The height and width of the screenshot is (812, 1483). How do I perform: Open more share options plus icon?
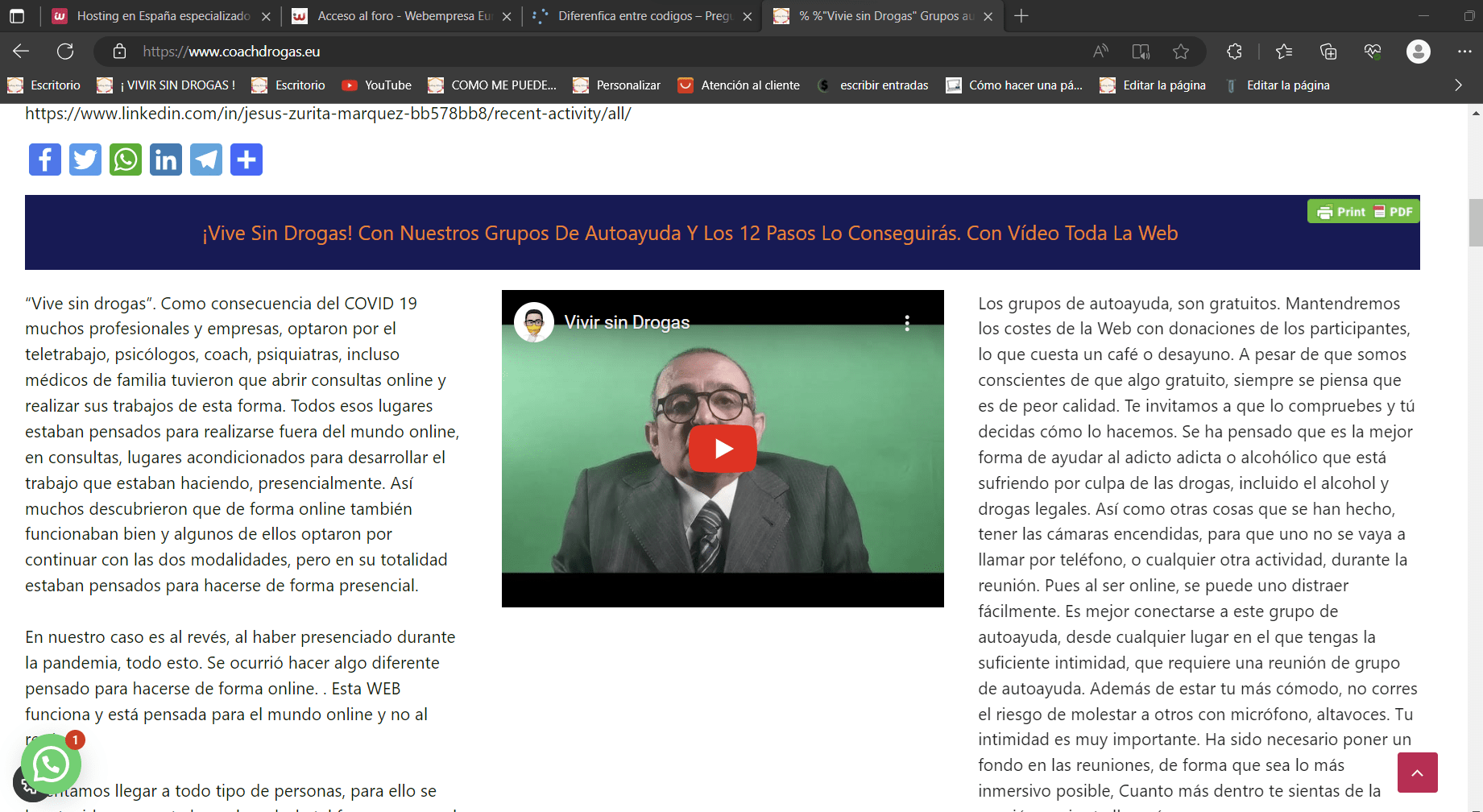tap(246, 159)
